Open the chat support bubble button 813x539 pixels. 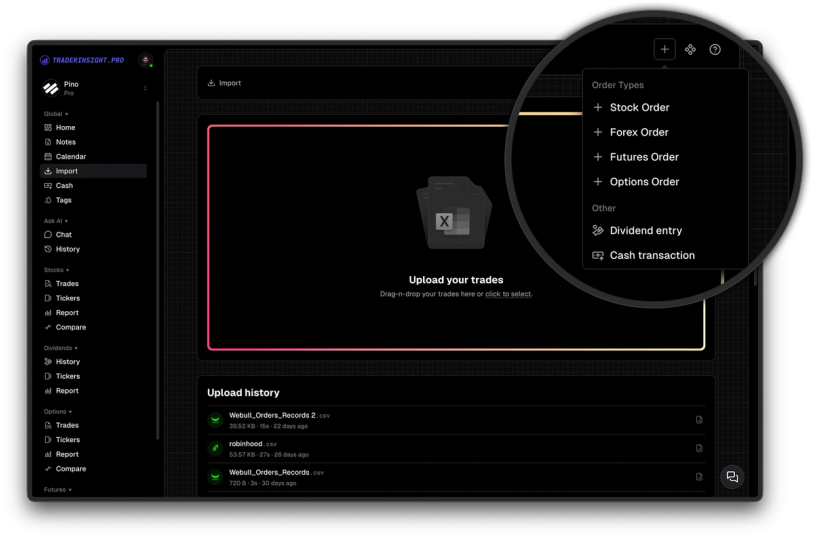(732, 477)
